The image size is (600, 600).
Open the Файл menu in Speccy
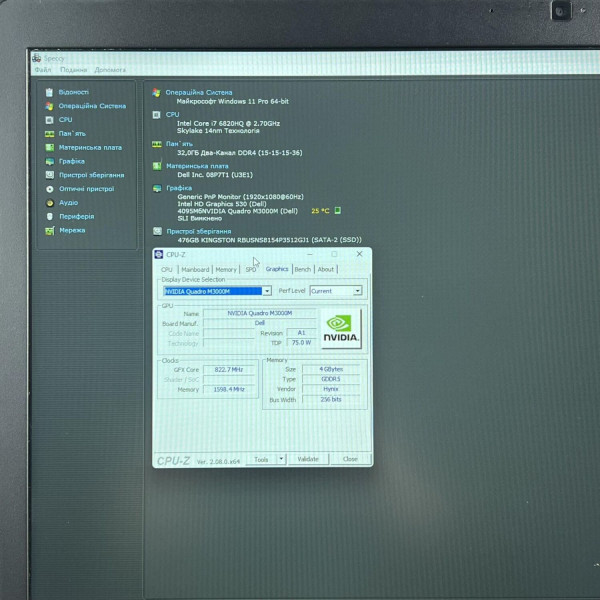pyautogui.click(x=43, y=70)
